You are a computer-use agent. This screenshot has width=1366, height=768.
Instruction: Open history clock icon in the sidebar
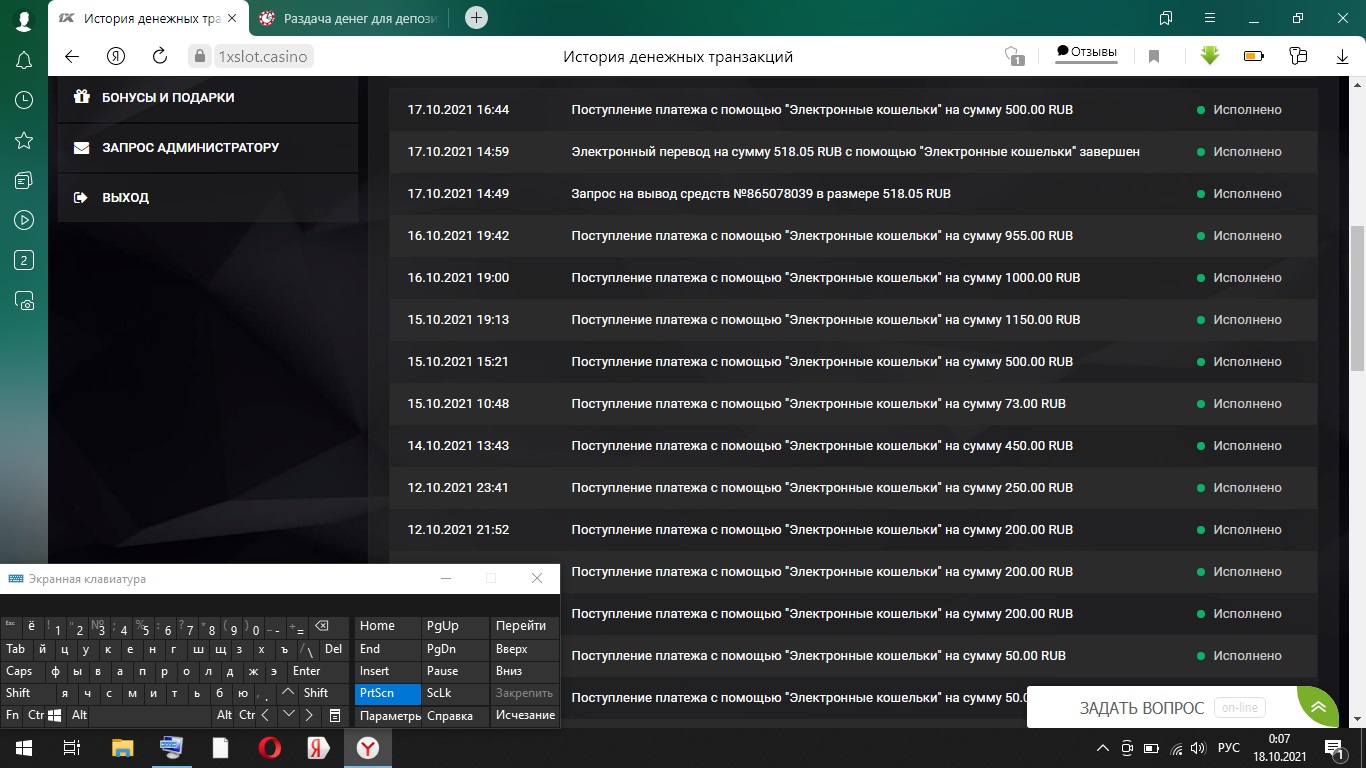[x=24, y=100]
